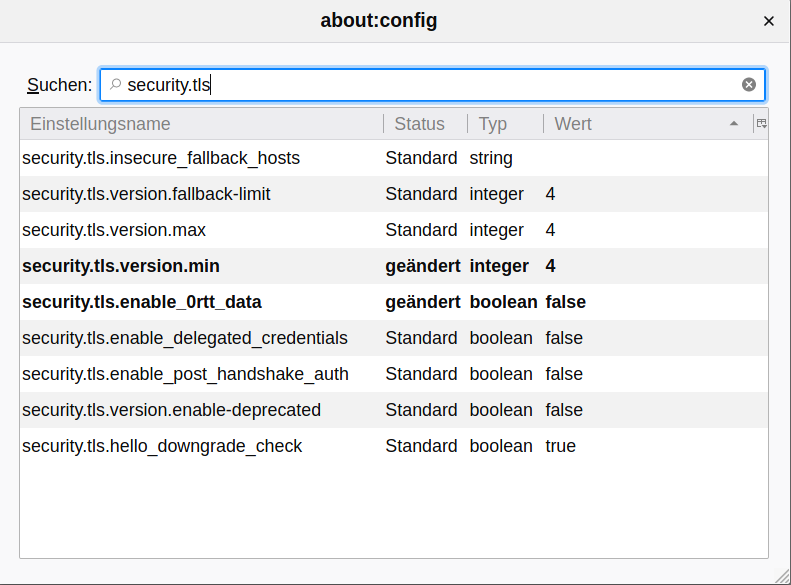
Task: Click the Suchen label
Action: (60, 85)
